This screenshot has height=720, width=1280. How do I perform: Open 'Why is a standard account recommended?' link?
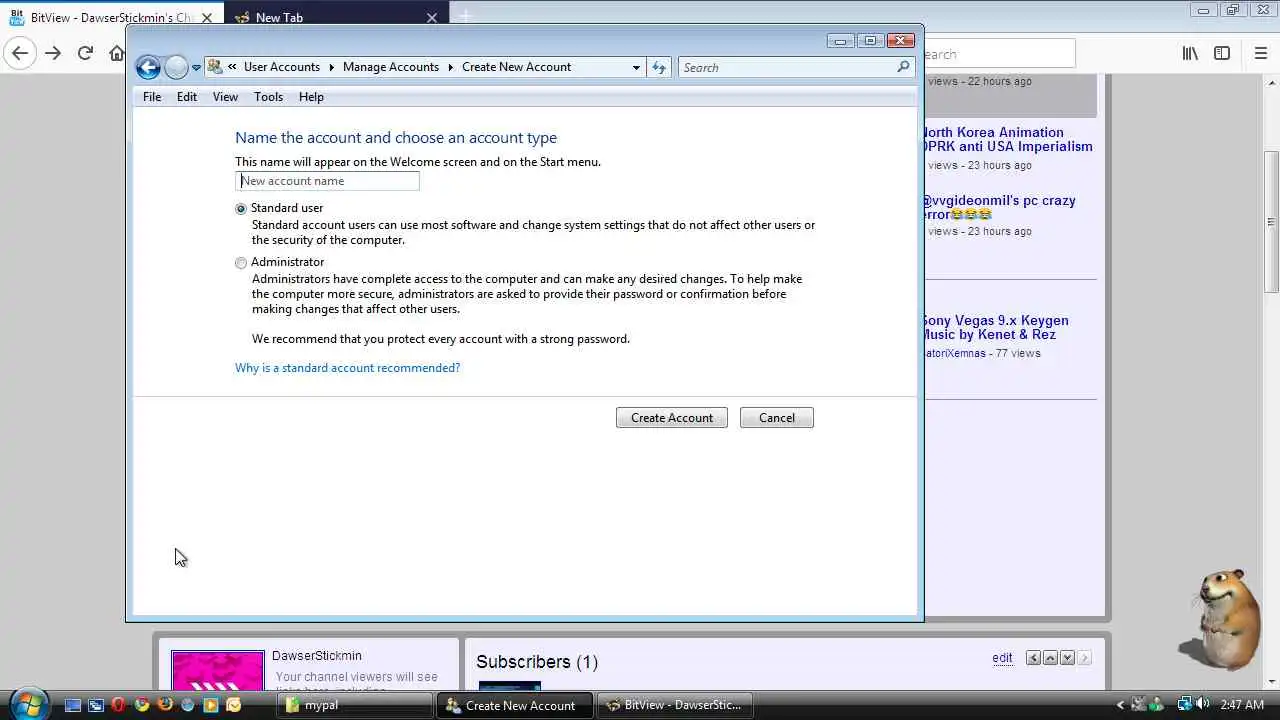coord(347,368)
